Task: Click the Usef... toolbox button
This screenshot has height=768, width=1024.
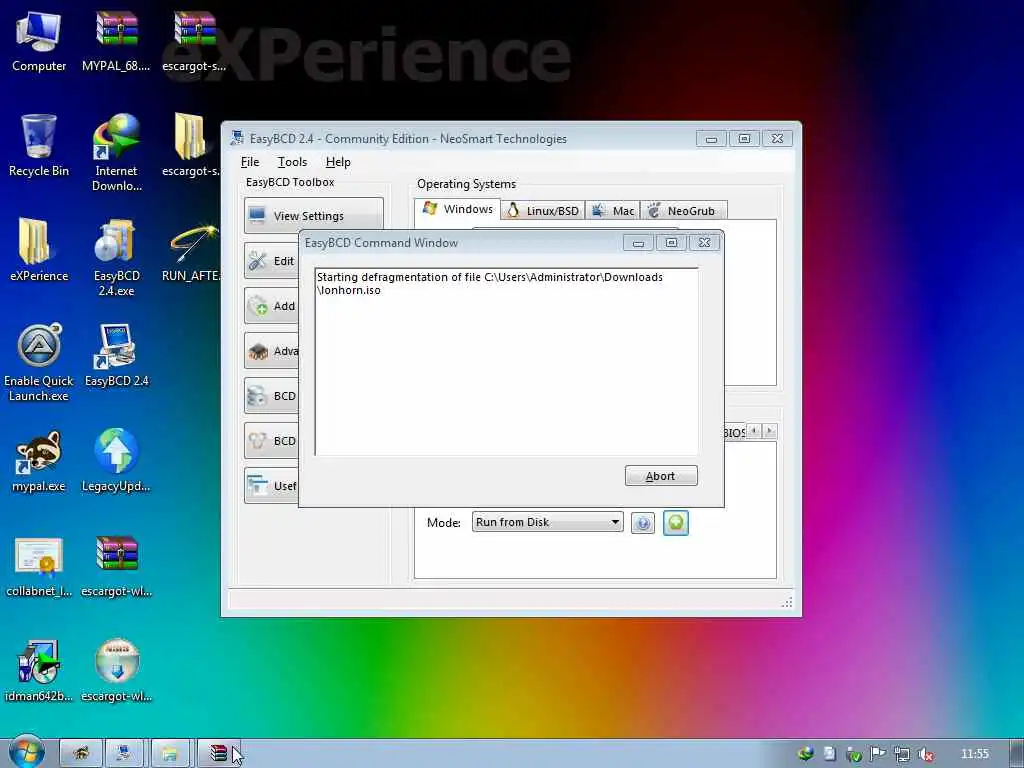Action: (x=272, y=486)
